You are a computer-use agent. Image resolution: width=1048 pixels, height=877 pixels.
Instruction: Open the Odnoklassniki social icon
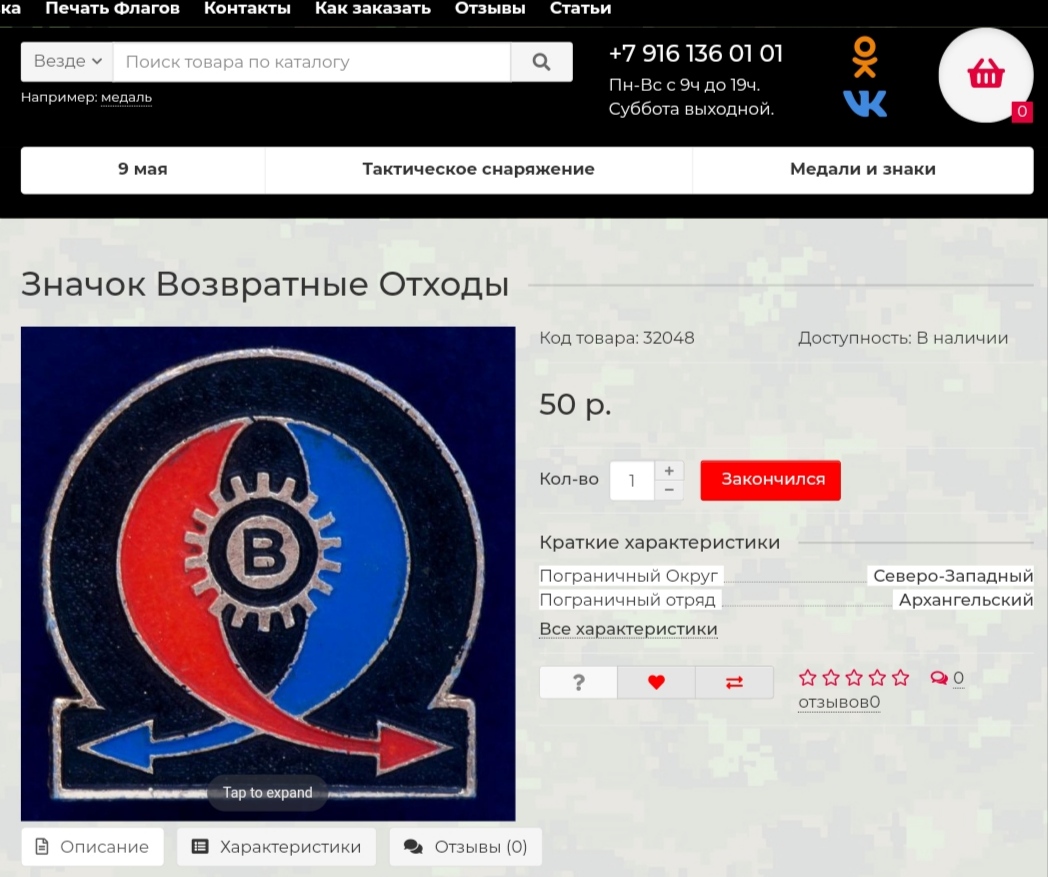864,57
